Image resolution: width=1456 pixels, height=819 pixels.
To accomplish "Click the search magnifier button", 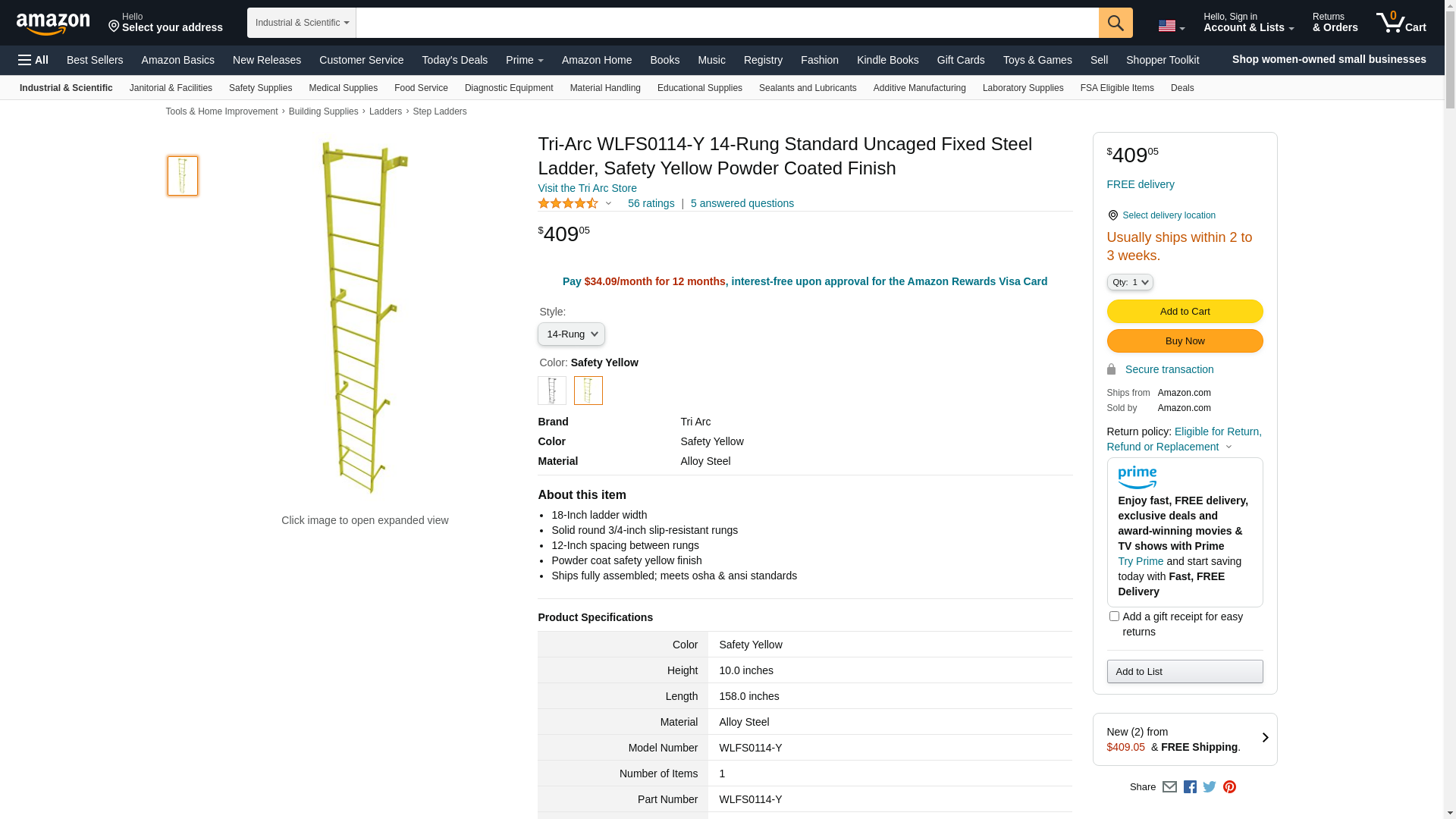I will (x=1115, y=23).
